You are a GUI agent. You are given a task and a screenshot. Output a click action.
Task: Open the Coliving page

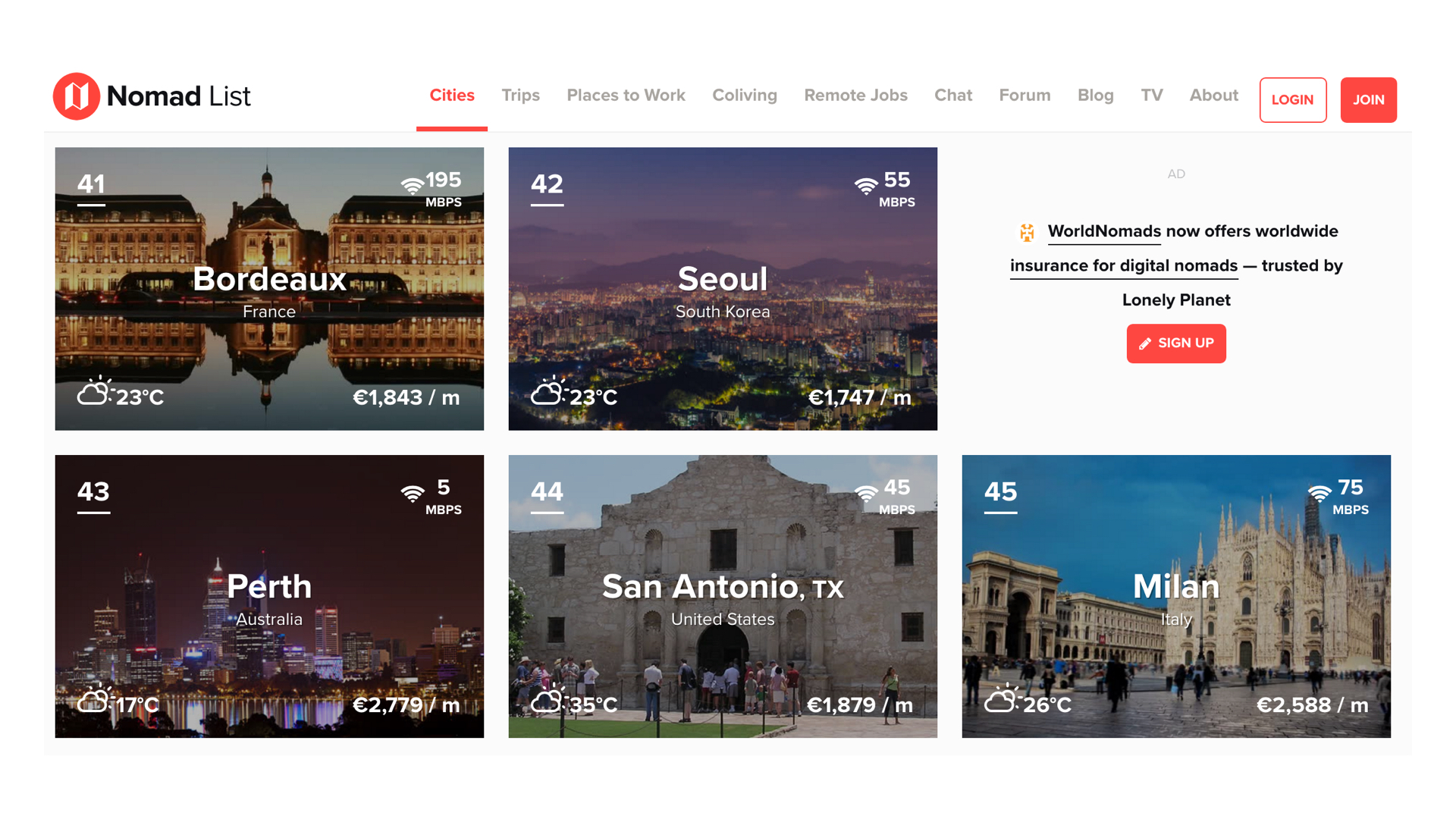point(744,96)
